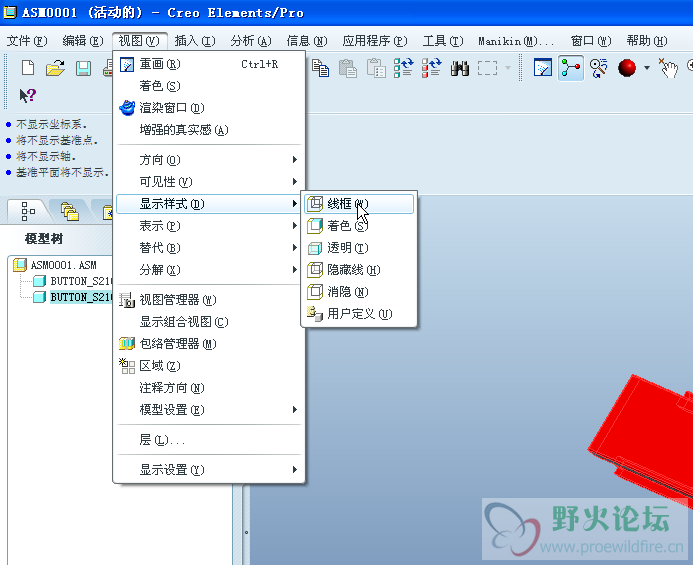Open the 分析(A) menu
693x565 pixels.
[251, 41]
